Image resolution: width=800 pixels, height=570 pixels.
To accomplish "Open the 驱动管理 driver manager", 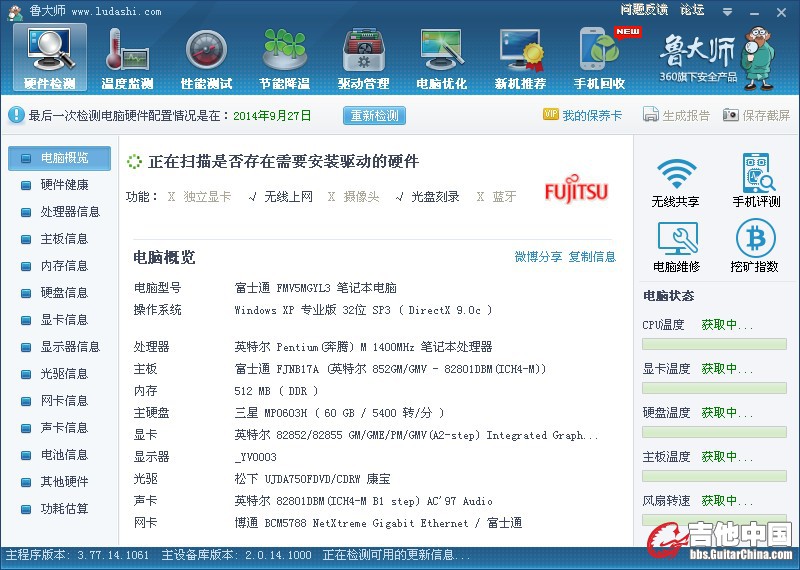I will [x=363, y=57].
